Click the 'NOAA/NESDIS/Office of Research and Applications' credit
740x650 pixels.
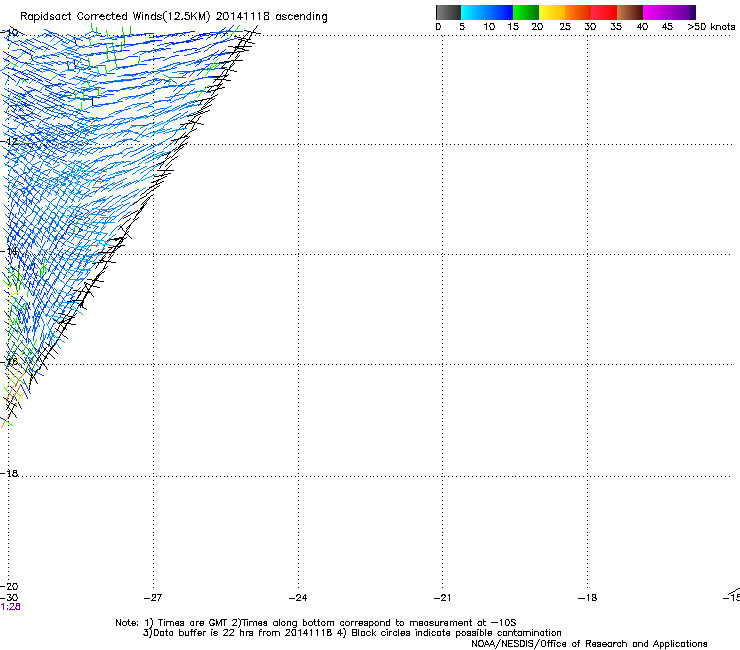[589, 644]
